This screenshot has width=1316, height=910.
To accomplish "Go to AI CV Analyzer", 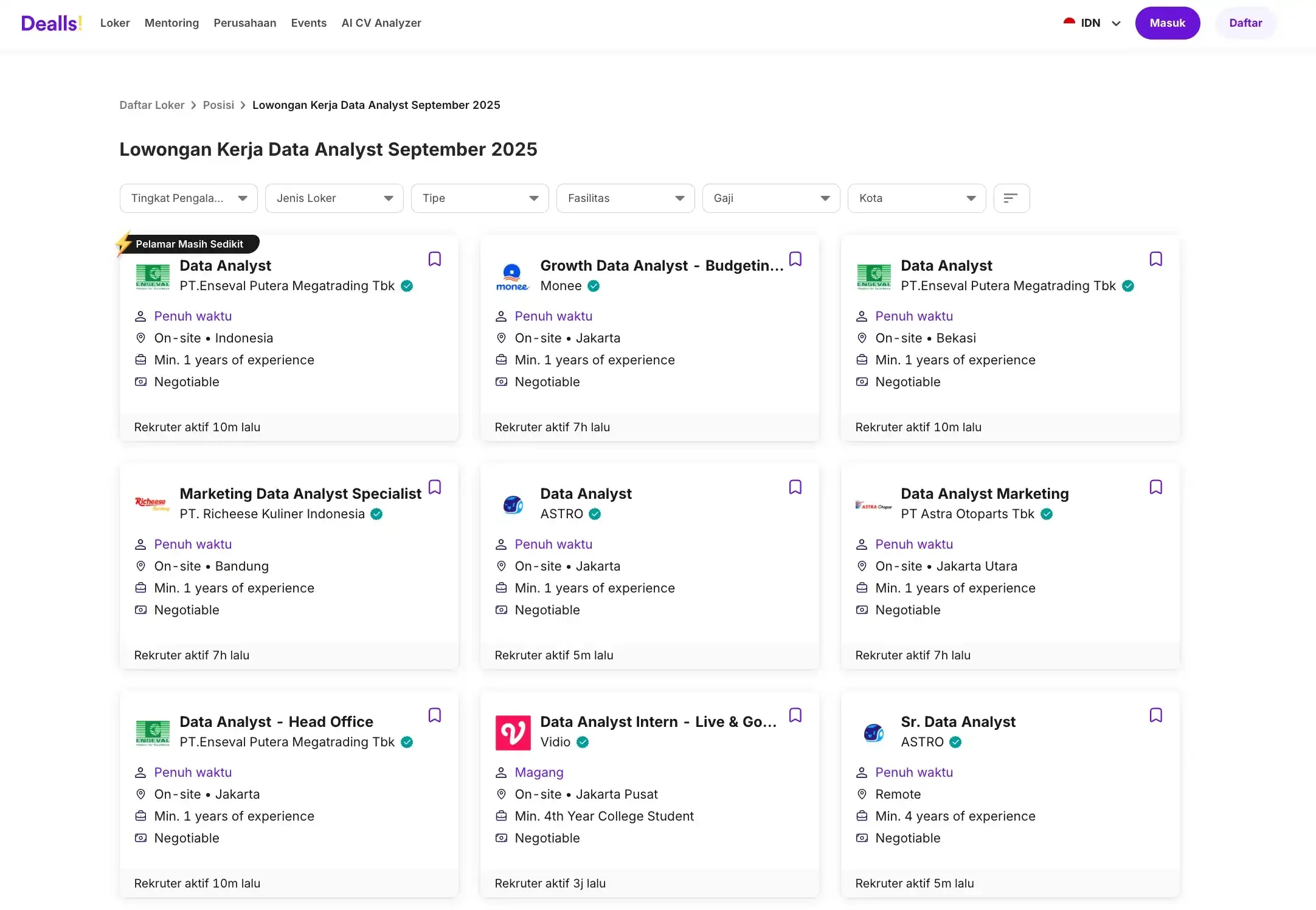I will click(x=381, y=23).
